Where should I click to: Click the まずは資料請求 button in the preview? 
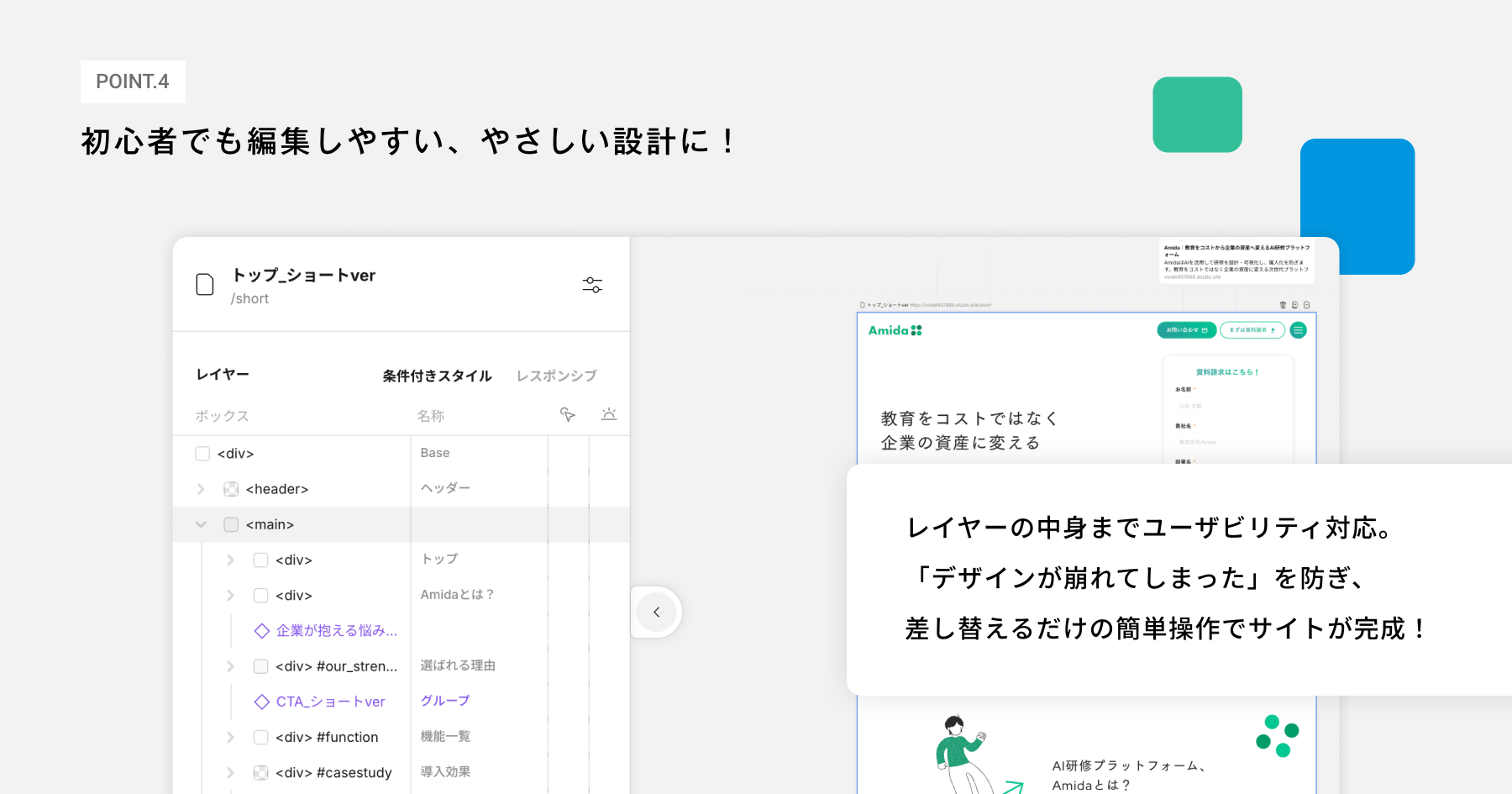(x=1252, y=330)
